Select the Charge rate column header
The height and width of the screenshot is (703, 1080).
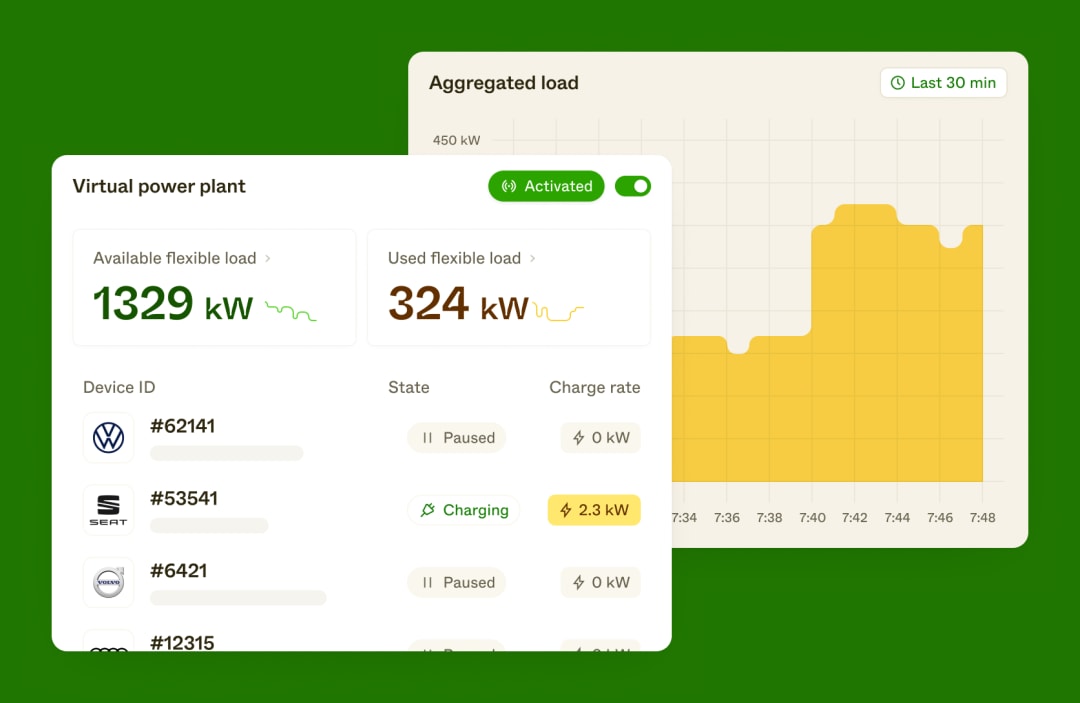tap(594, 387)
